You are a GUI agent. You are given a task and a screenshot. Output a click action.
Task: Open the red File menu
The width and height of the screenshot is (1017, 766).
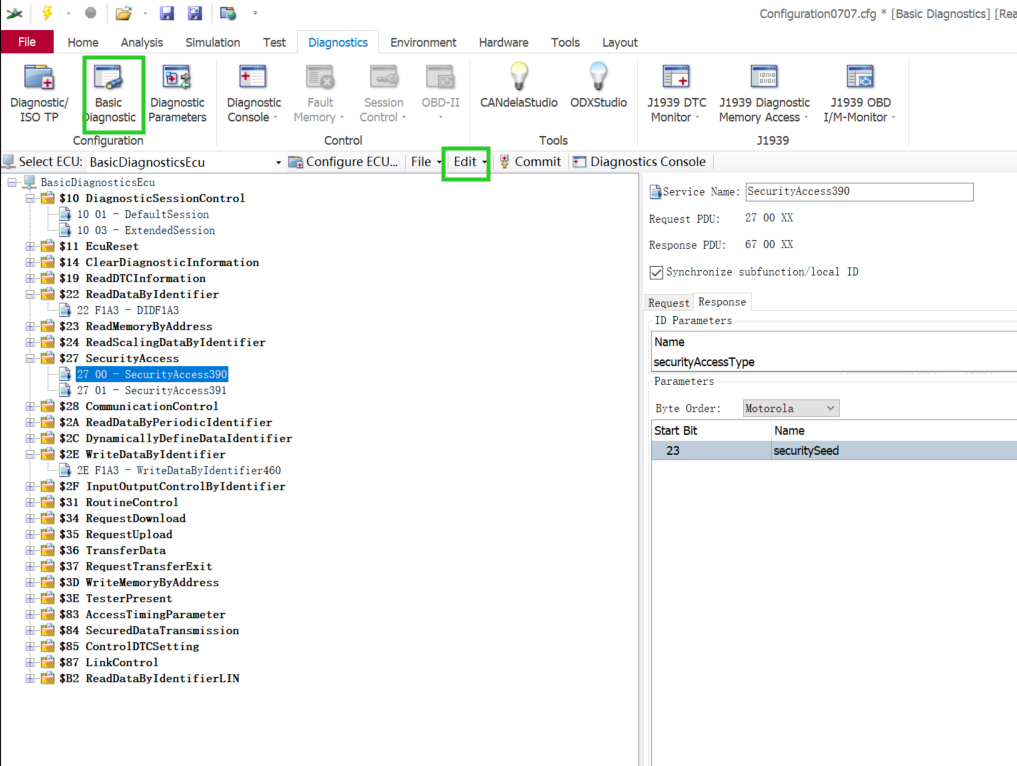27,42
